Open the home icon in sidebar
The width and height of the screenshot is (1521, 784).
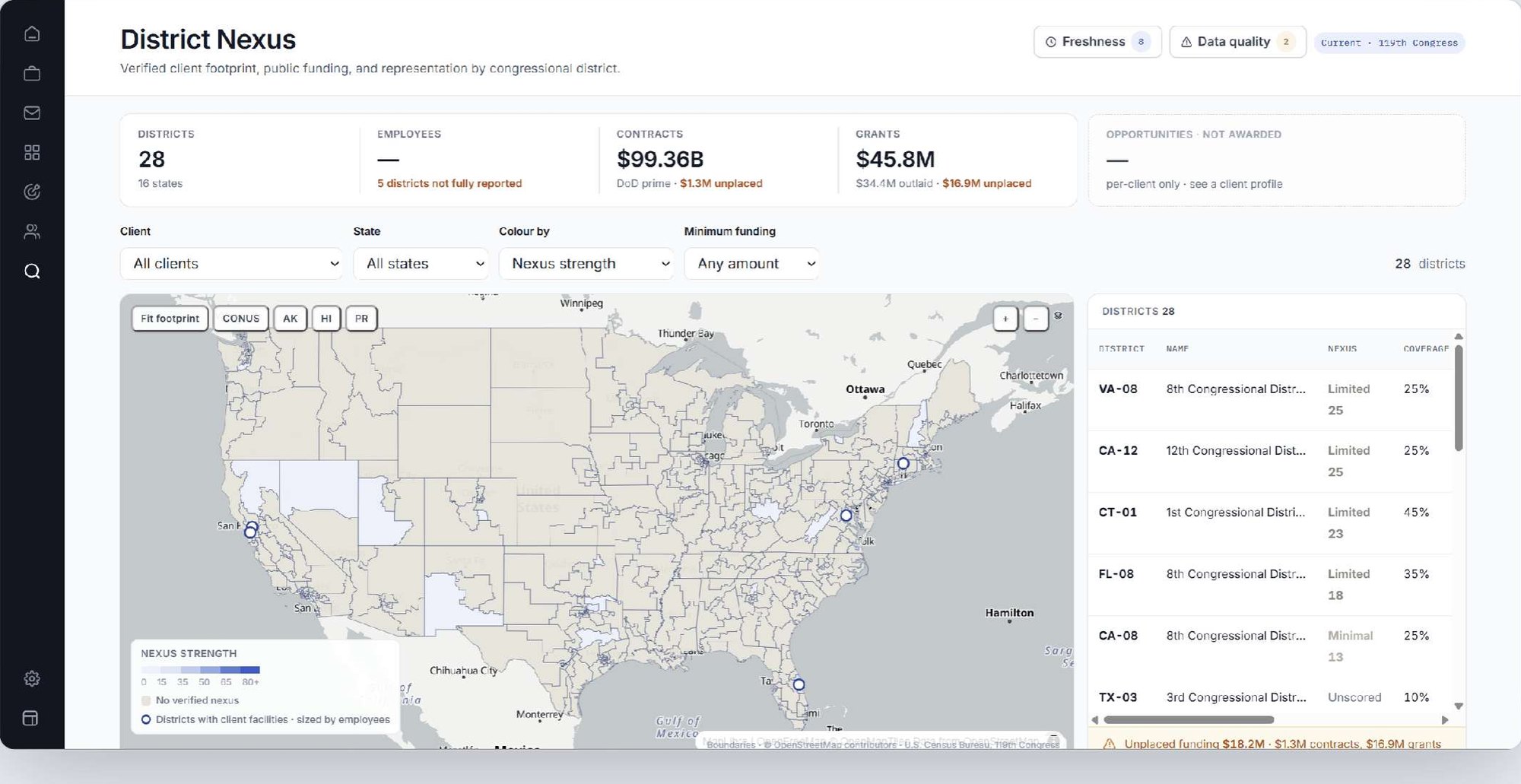pyautogui.click(x=32, y=33)
